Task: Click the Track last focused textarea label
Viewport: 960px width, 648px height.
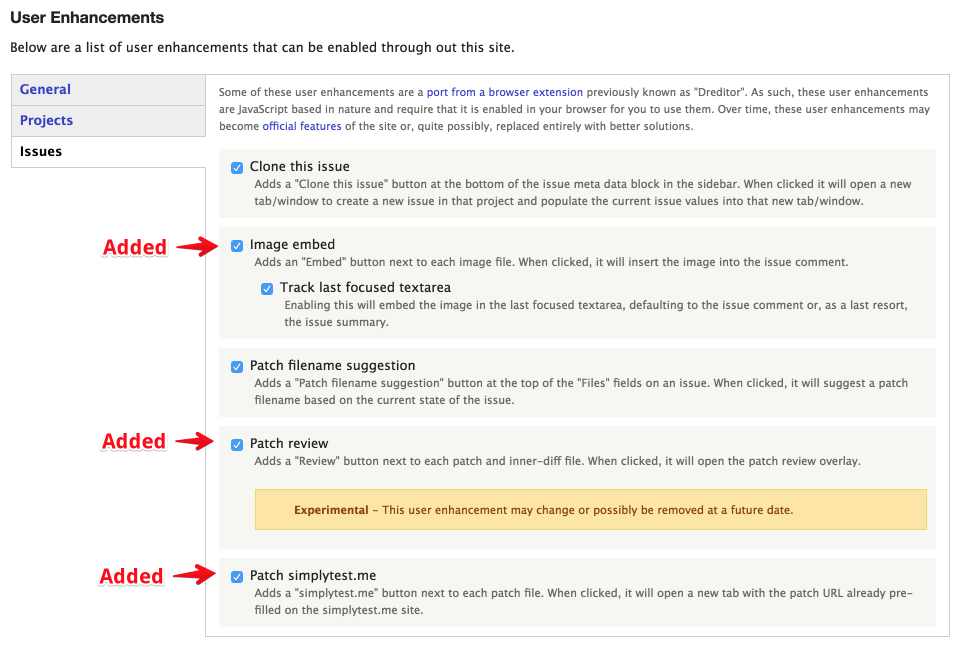Action: (x=366, y=288)
